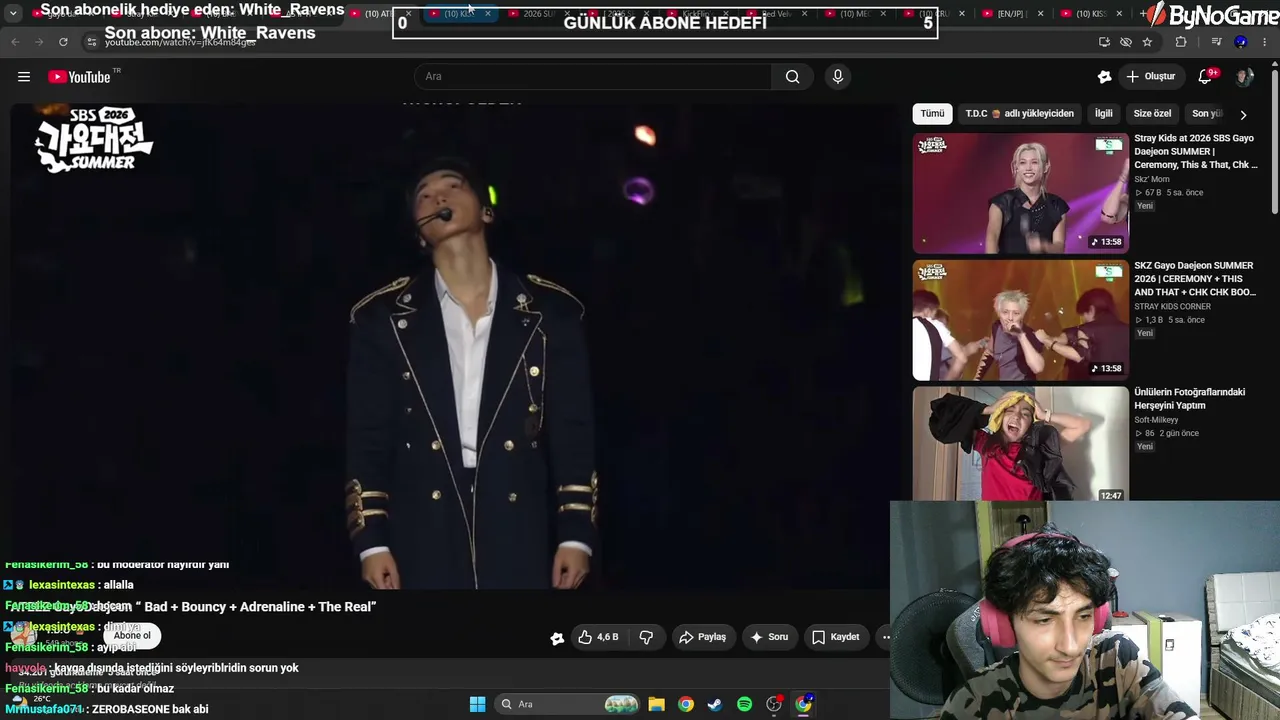Open the Windows Start menu
Viewport: 1280px width, 720px height.
478,704
